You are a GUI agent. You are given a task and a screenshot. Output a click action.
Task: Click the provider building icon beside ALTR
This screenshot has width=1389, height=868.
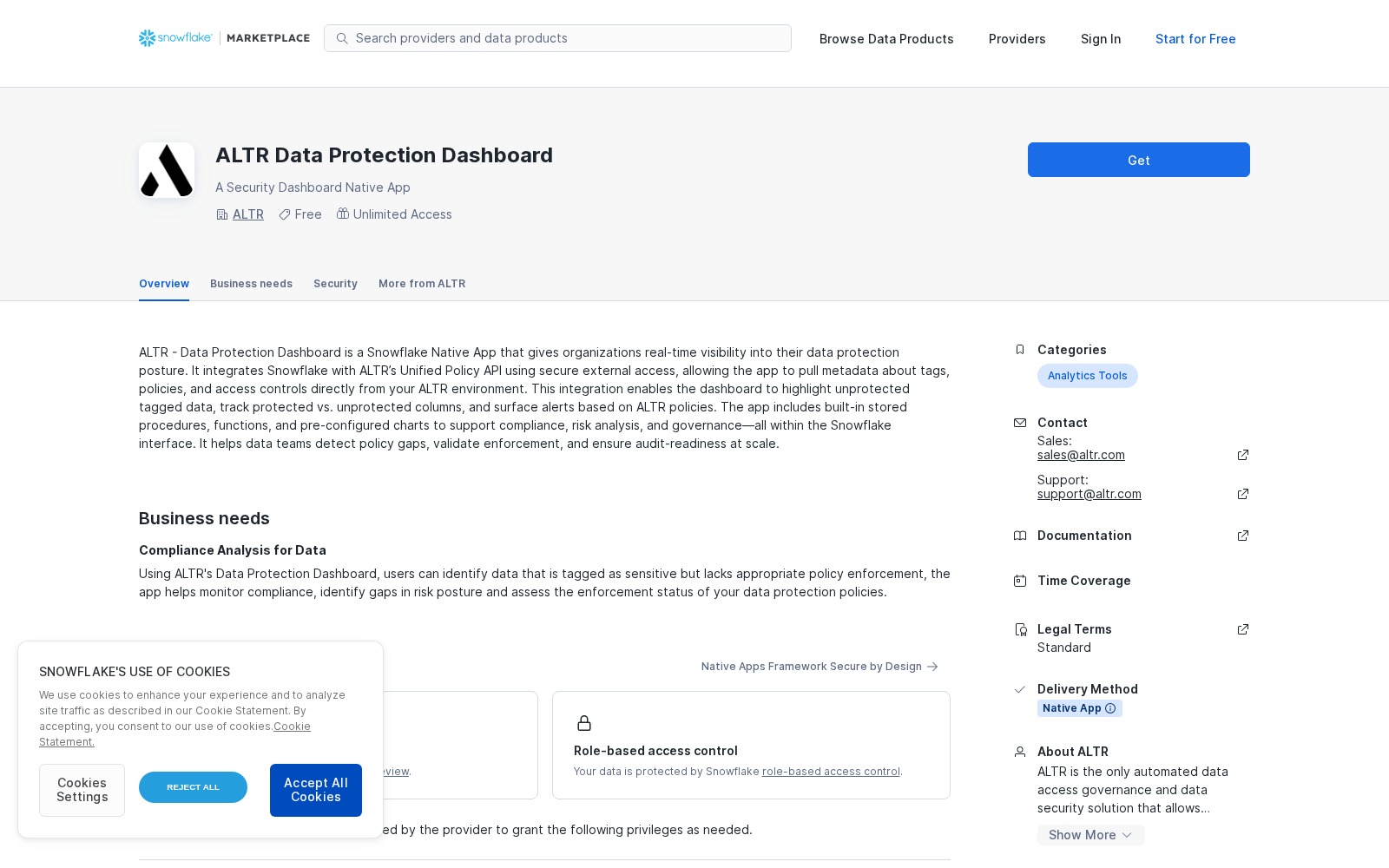222,214
